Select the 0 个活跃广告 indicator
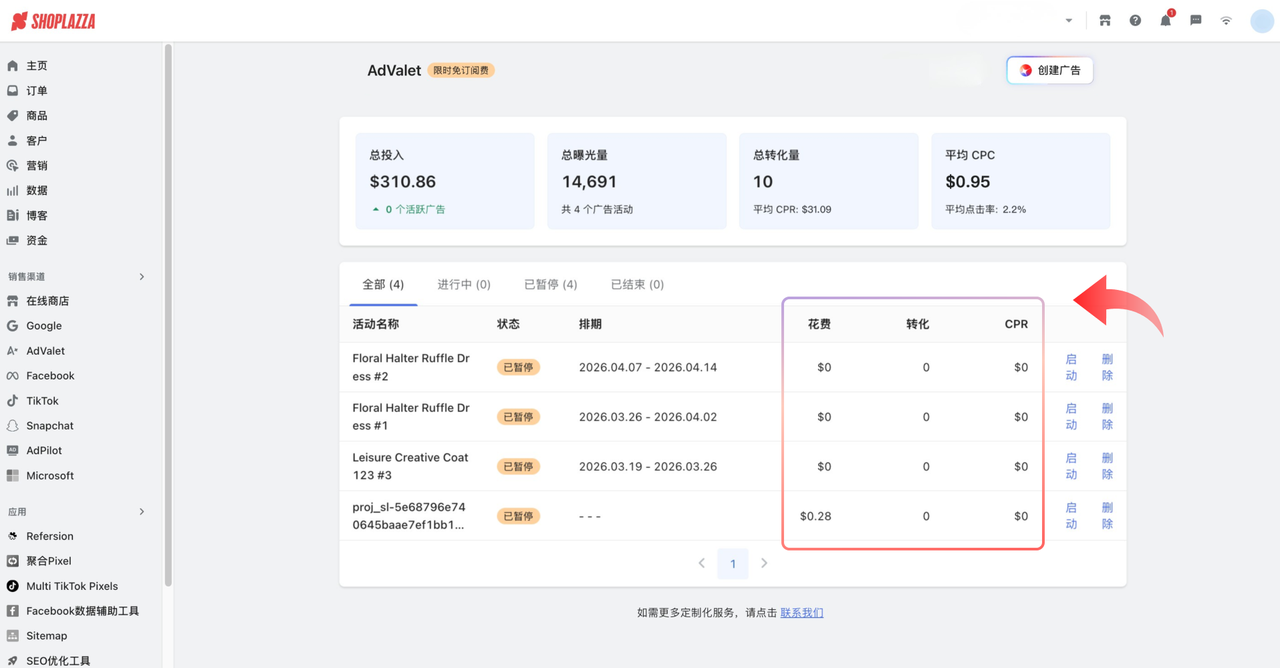Image resolution: width=1280 pixels, height=668 pixels. [x=416, y=209]
